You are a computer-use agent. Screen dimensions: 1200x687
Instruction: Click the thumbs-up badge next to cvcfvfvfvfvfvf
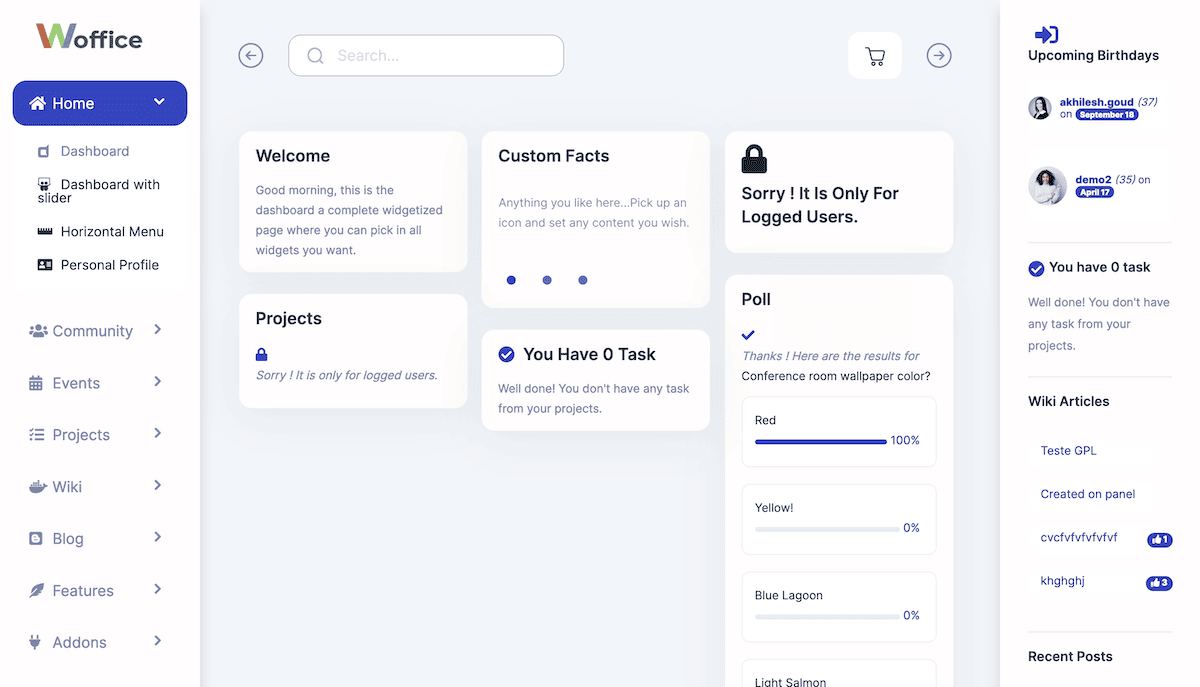coord(1159,540)
